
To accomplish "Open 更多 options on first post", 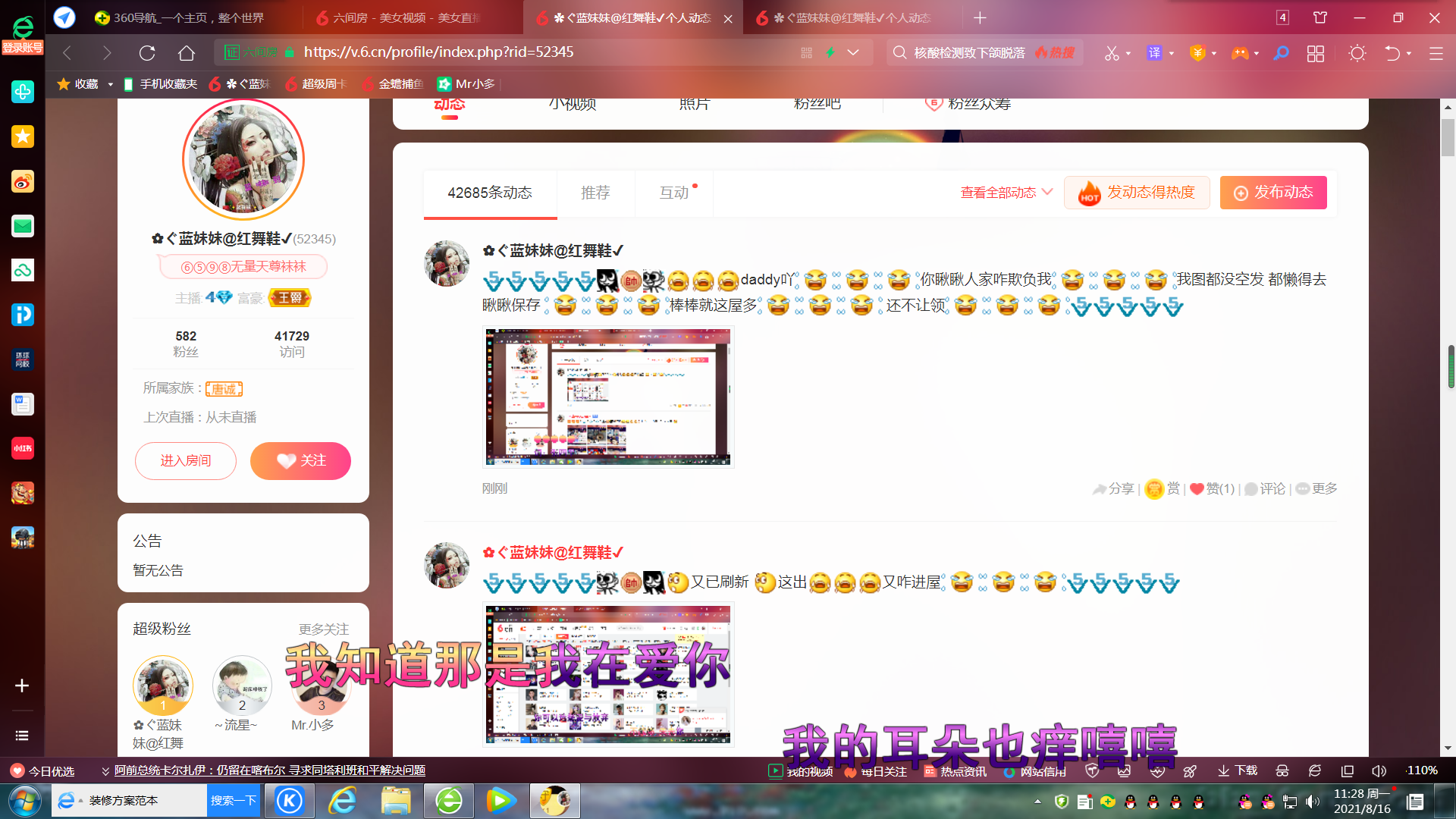I will click(x=1316, y=488).
